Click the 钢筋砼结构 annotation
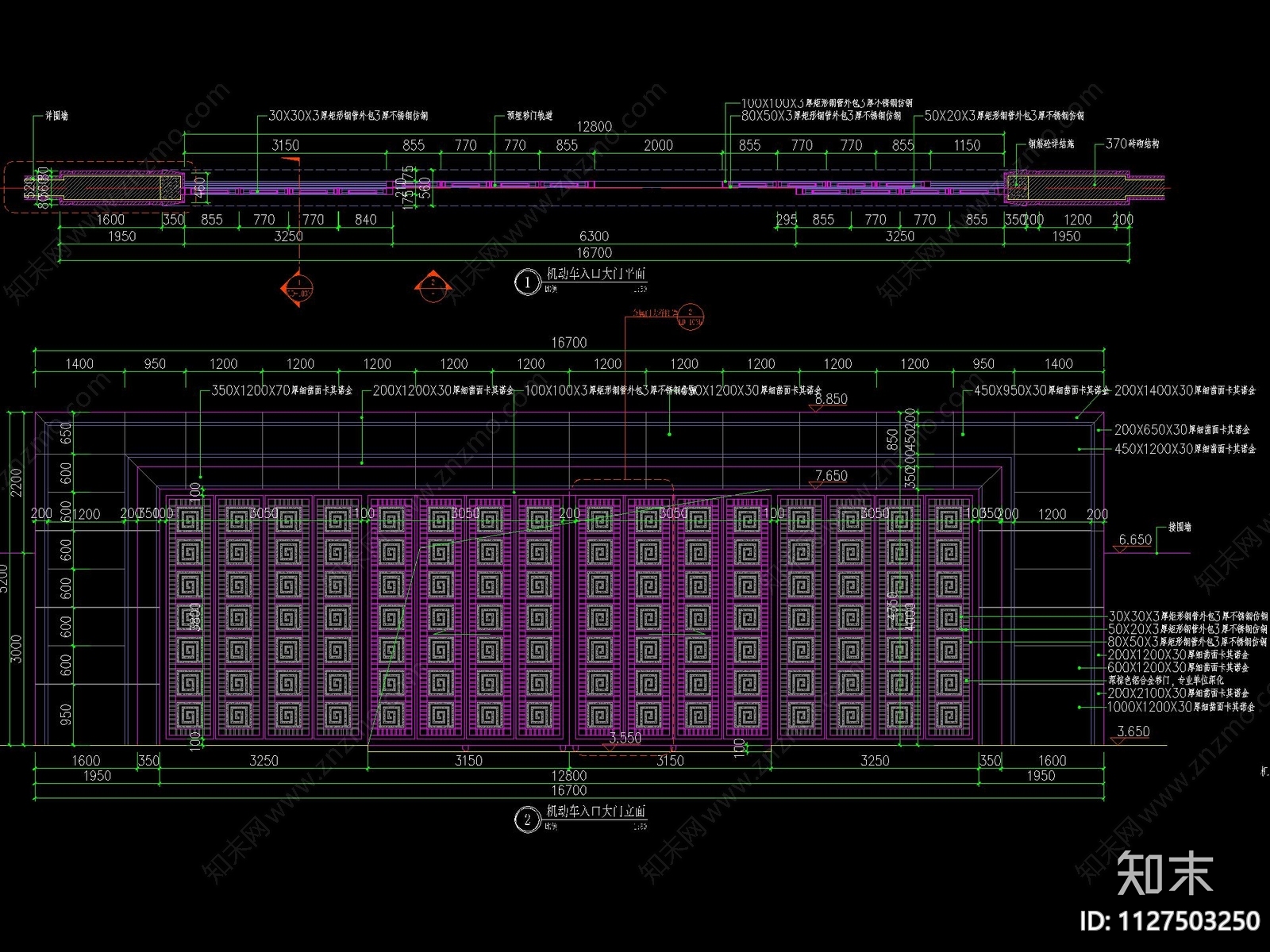Screen dimensions: 1270x952 [x=1051, y=144]
